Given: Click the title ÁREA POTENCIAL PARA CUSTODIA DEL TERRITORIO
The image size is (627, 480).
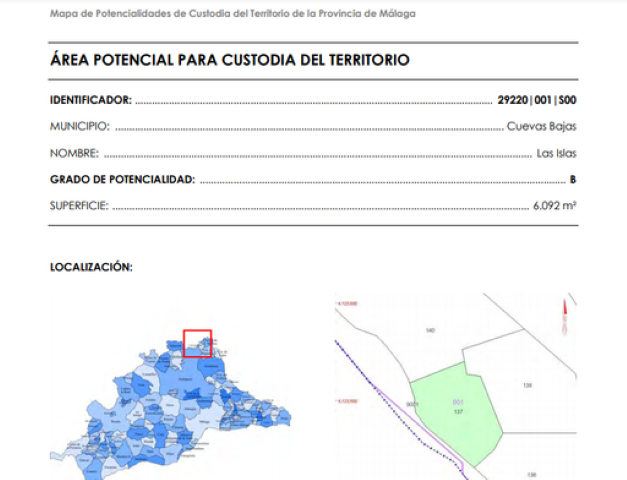Looking at the screenshot, I should tap(230, 60).
